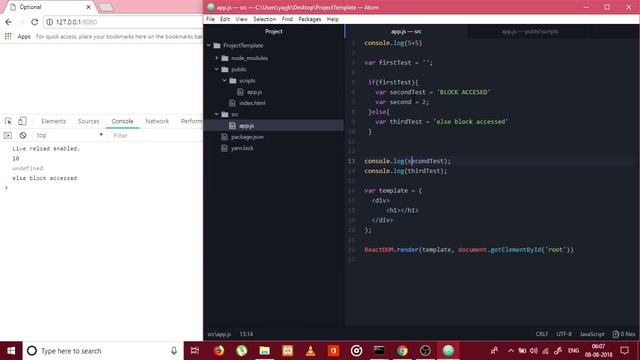Open the command prompt window from taskbar
The height and width of the screenshot is (360, 640).
click(x=379, y=351)
